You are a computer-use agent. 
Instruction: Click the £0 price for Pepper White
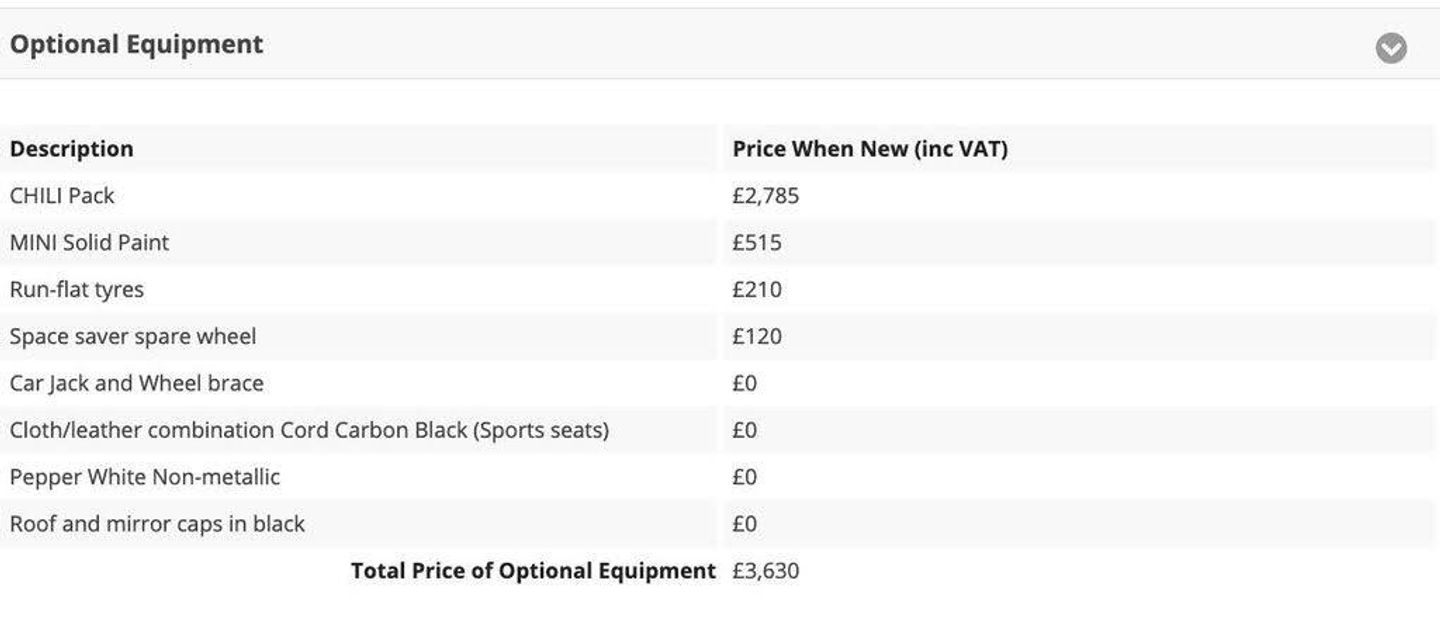coord(745,478)
